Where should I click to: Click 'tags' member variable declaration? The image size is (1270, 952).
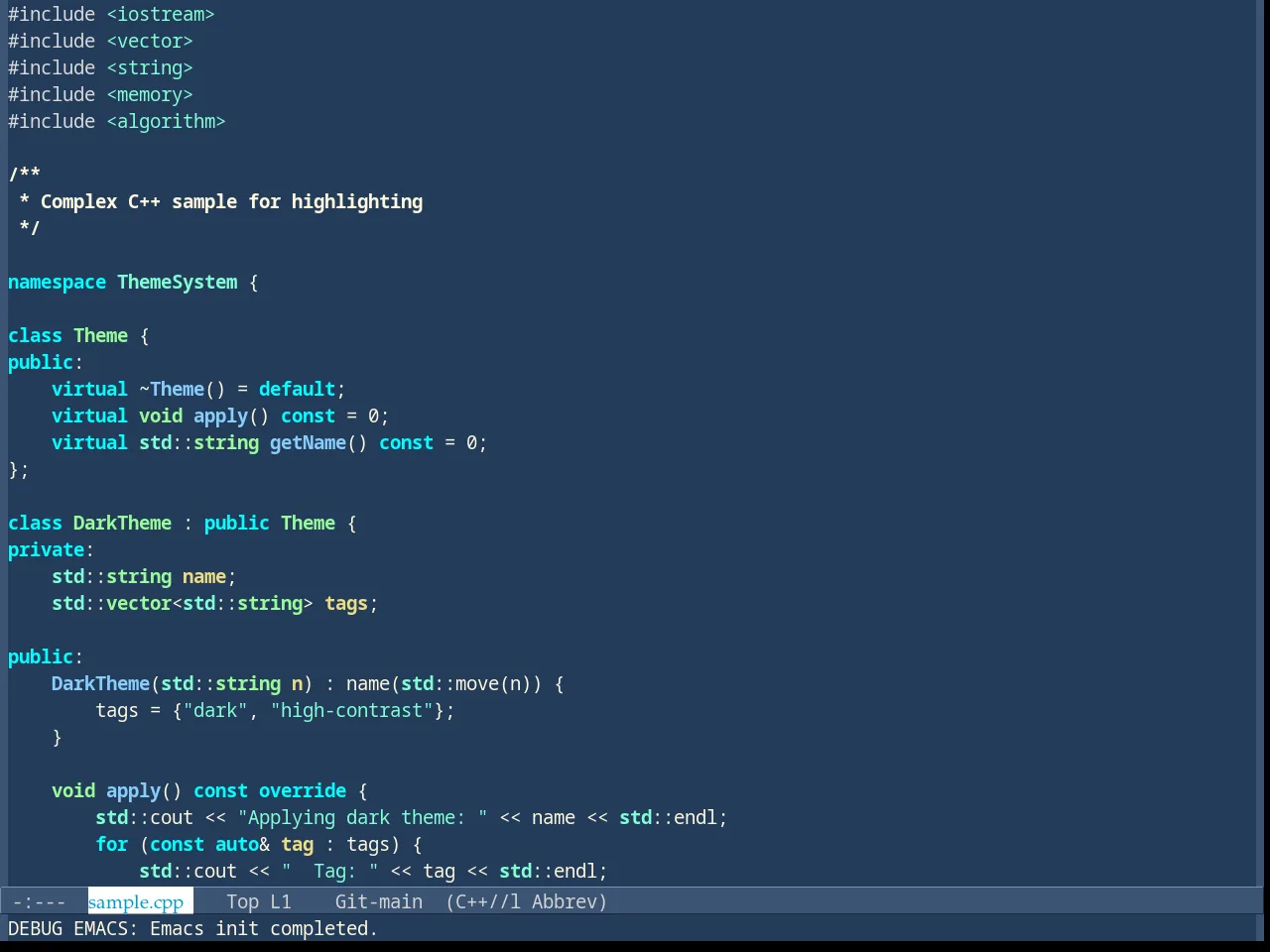tap(346, 604)
